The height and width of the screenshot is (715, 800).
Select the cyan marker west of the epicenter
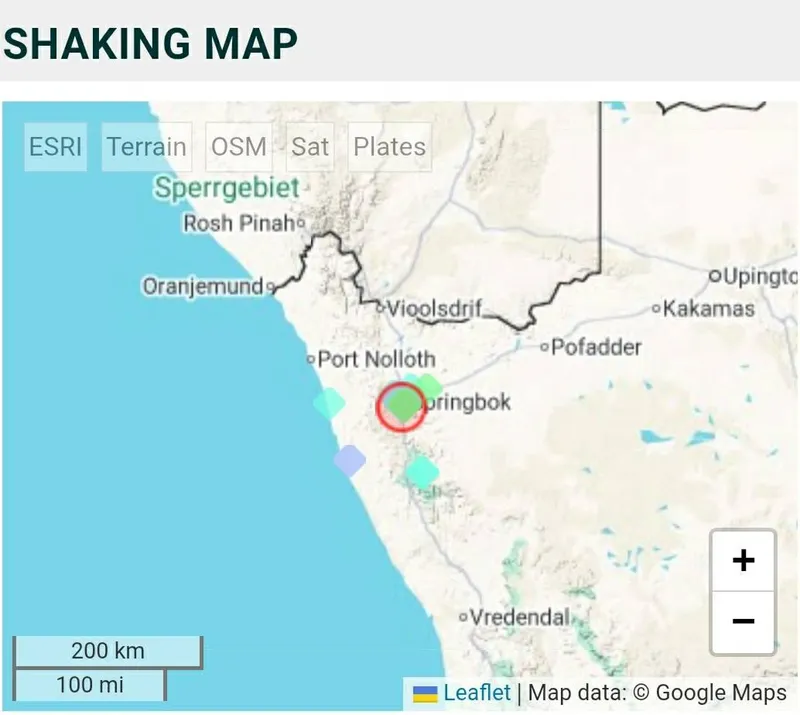point(327,403)
